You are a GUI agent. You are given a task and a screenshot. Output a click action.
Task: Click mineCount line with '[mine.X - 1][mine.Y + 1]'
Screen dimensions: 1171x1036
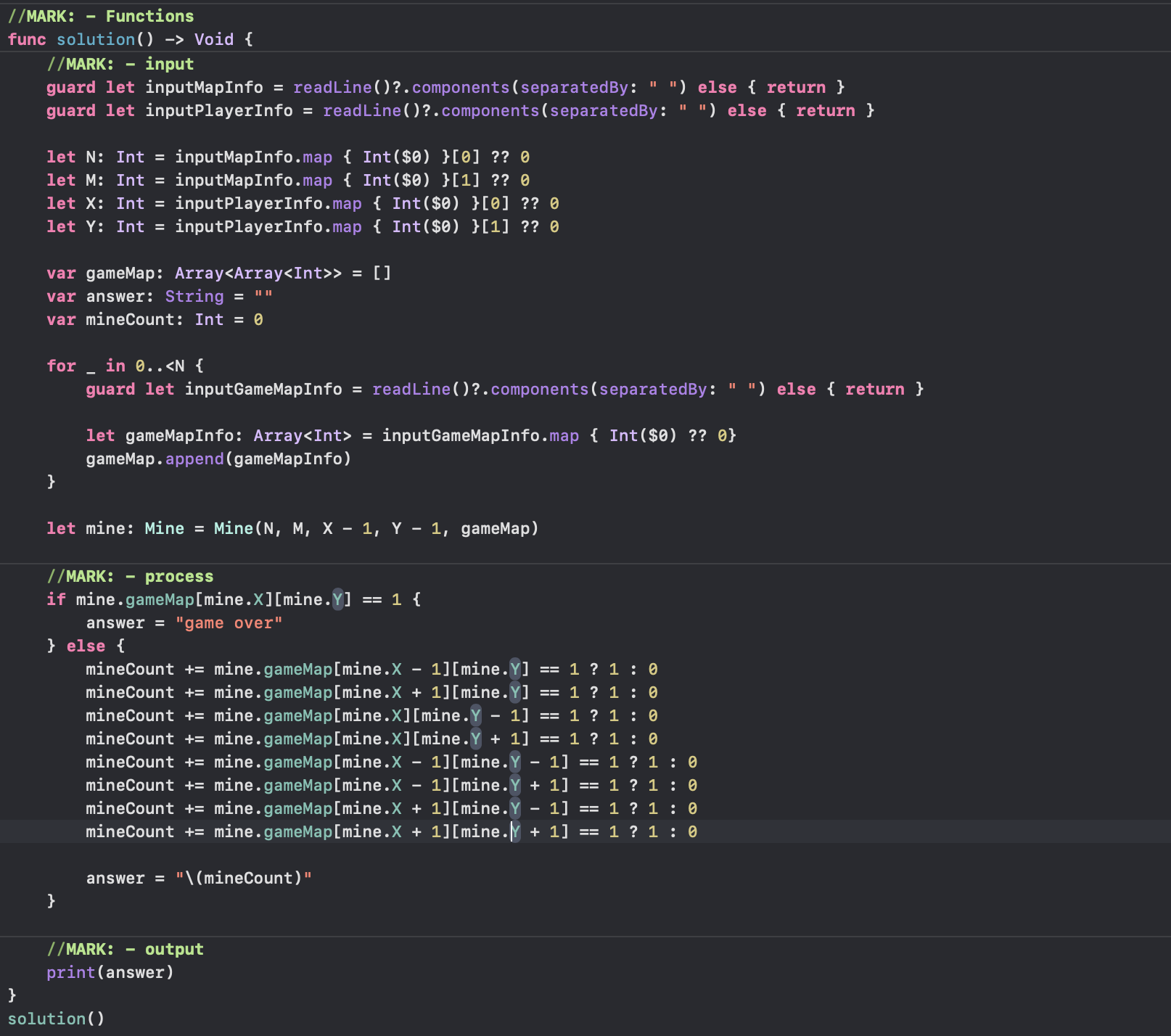[392, 785]
